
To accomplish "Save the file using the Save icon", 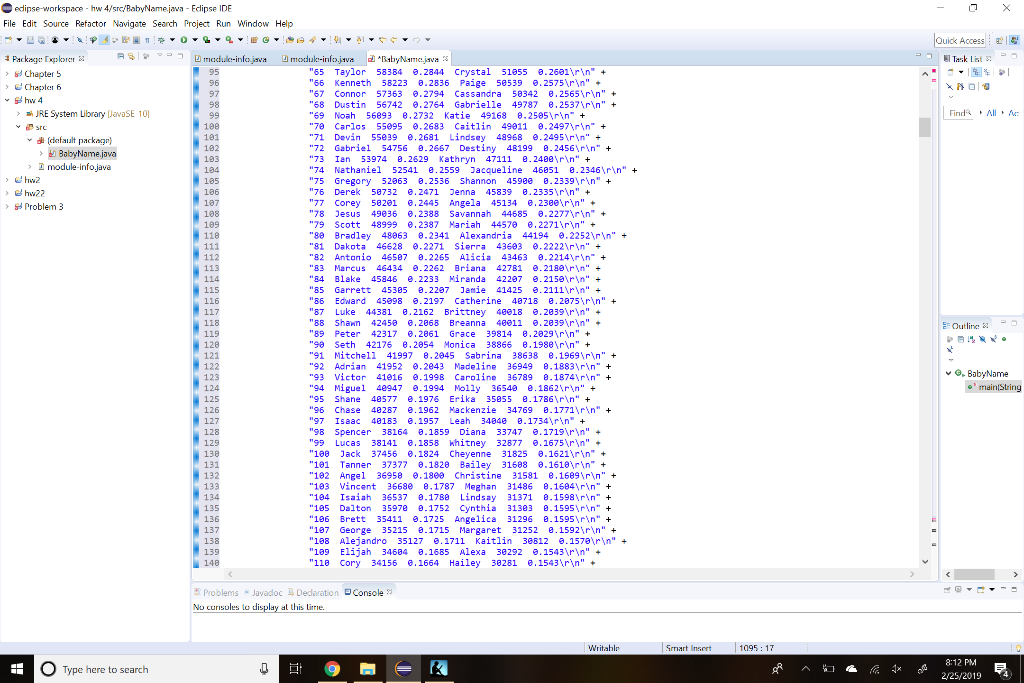I will point(31,40).
